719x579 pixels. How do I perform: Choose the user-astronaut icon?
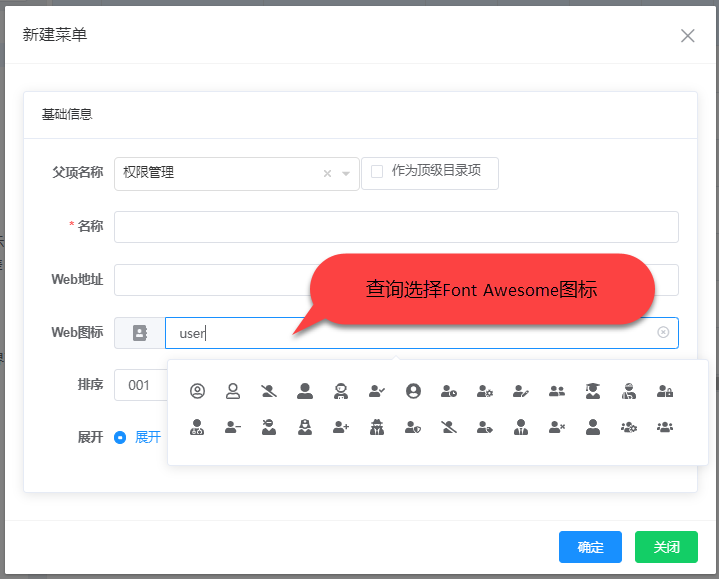(x=341, y=391)
